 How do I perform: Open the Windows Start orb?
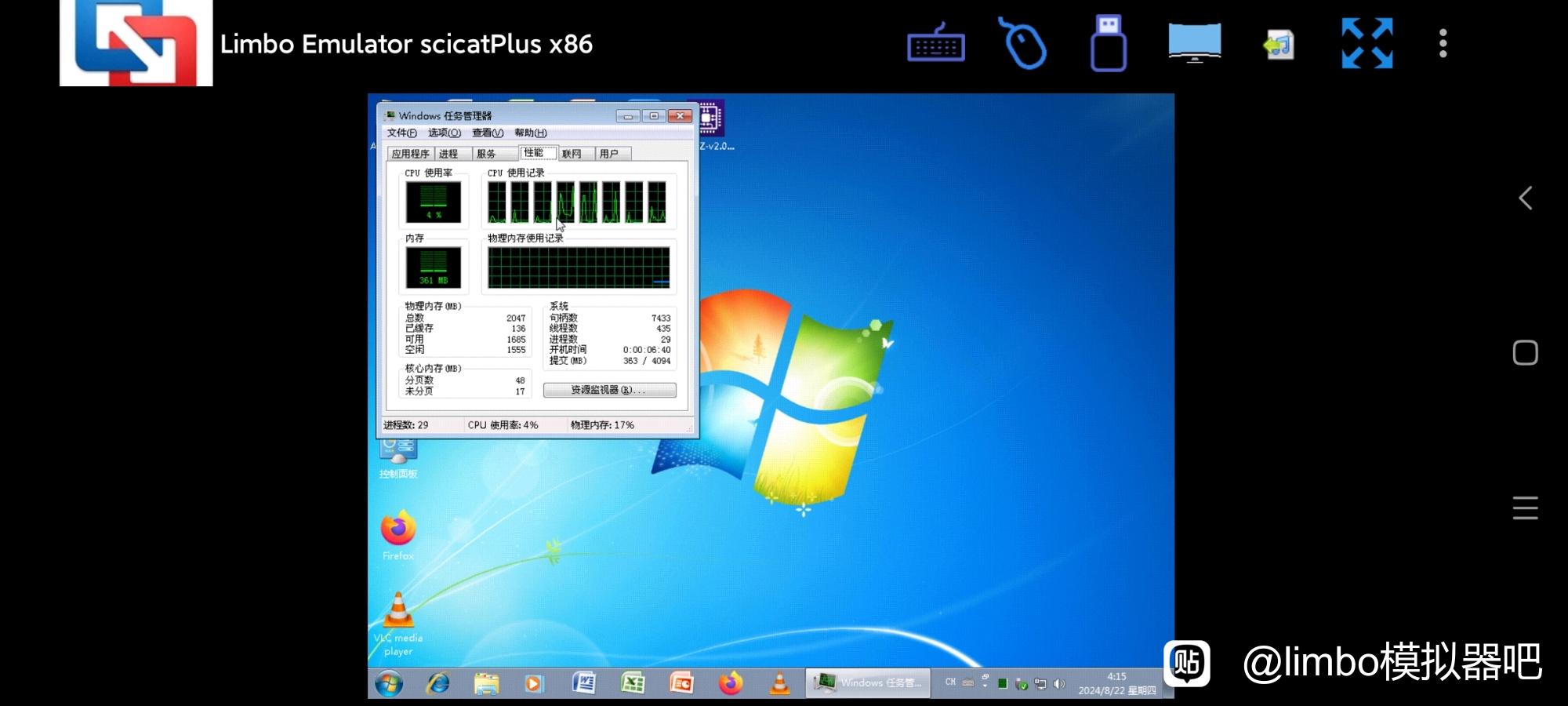[389, 683]
